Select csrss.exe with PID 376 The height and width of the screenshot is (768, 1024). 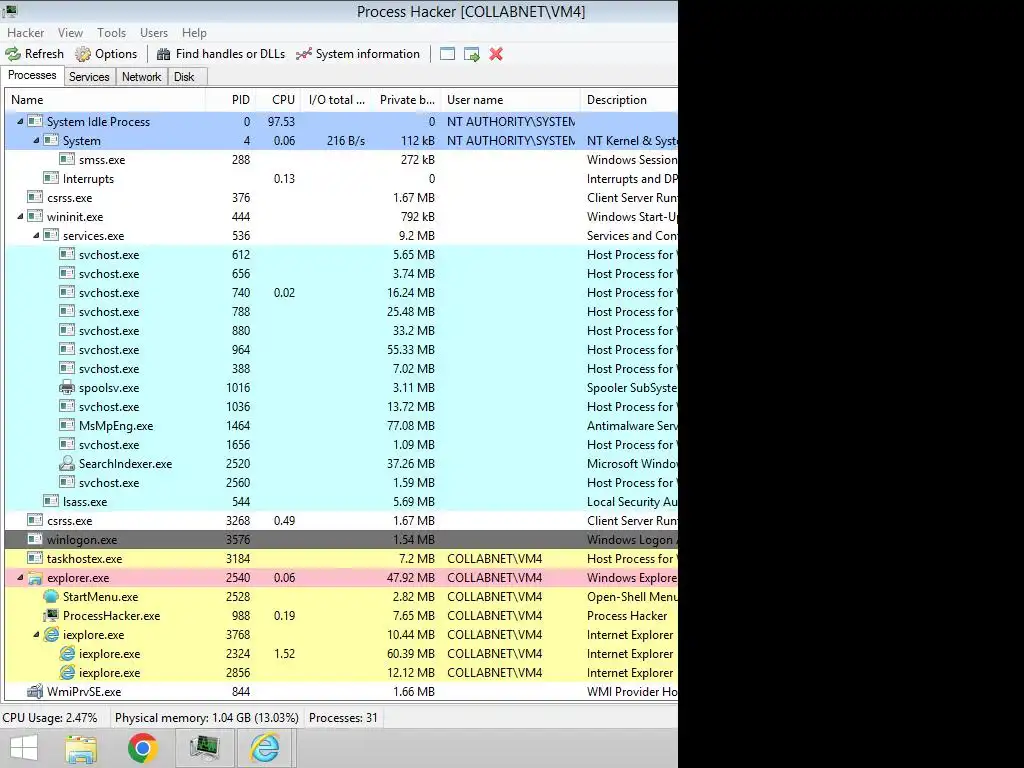pos(342,197)
